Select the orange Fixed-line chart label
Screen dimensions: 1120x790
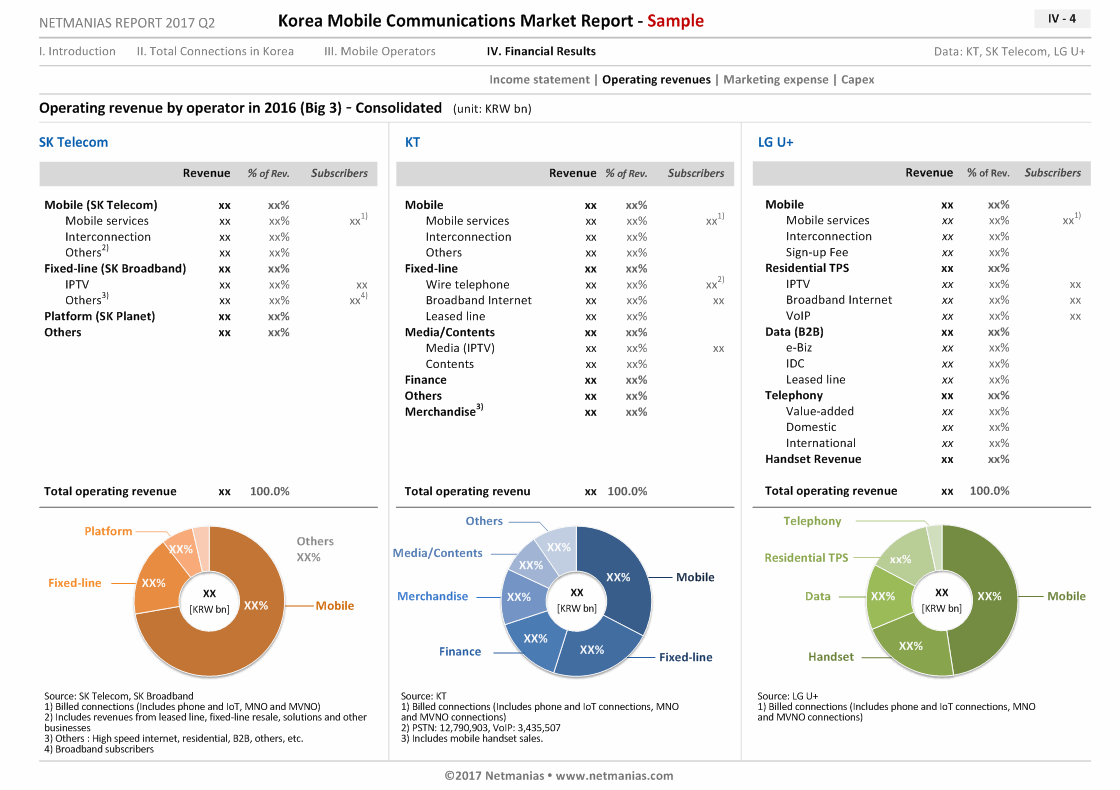[75, 583]
